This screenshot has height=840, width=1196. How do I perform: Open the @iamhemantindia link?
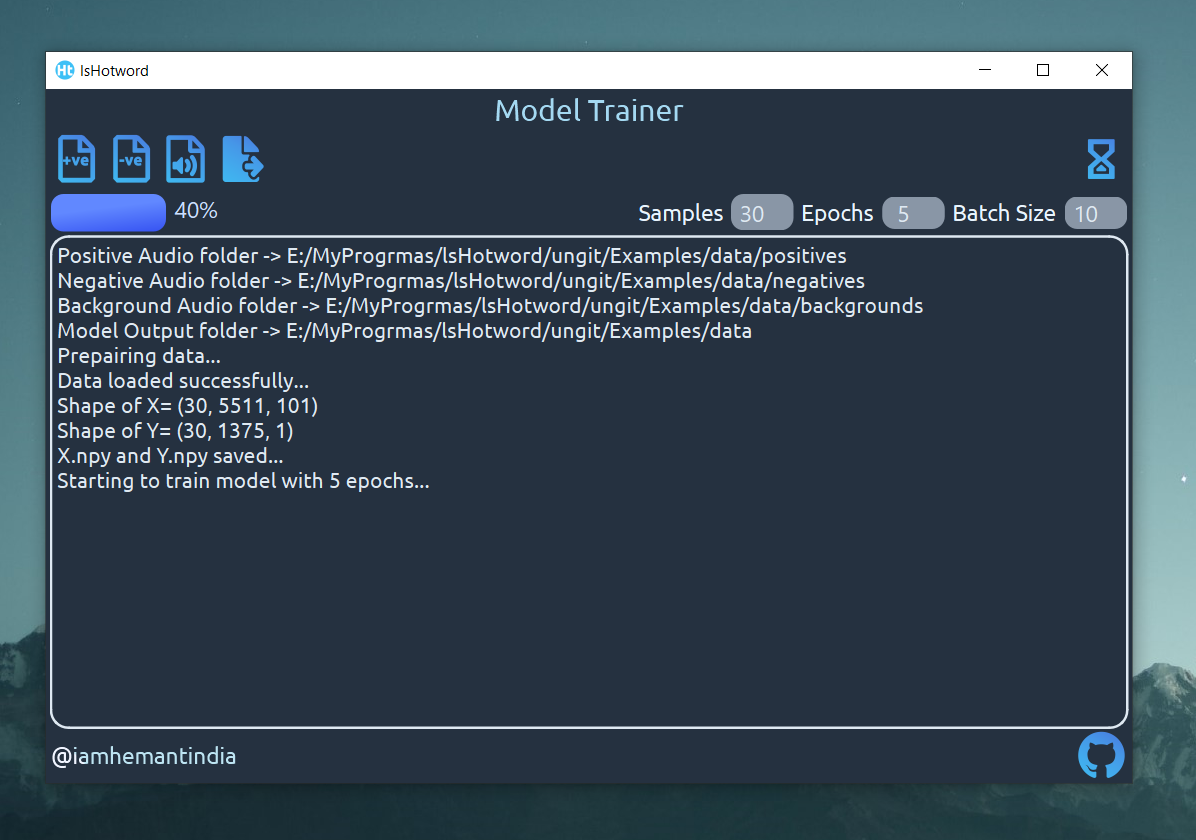143,756
